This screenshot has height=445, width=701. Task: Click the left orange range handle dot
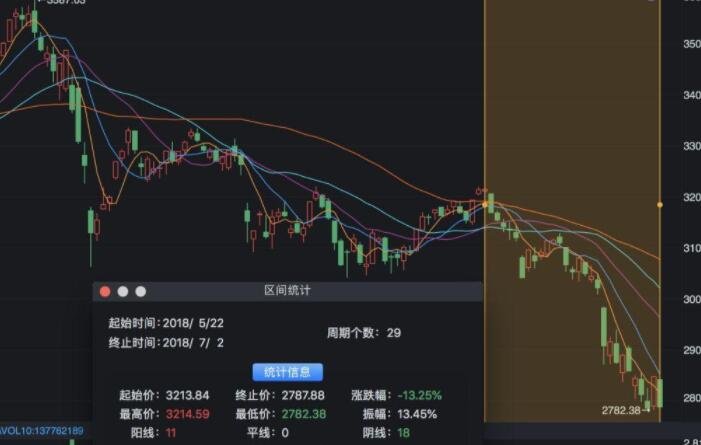coord(485,204)
